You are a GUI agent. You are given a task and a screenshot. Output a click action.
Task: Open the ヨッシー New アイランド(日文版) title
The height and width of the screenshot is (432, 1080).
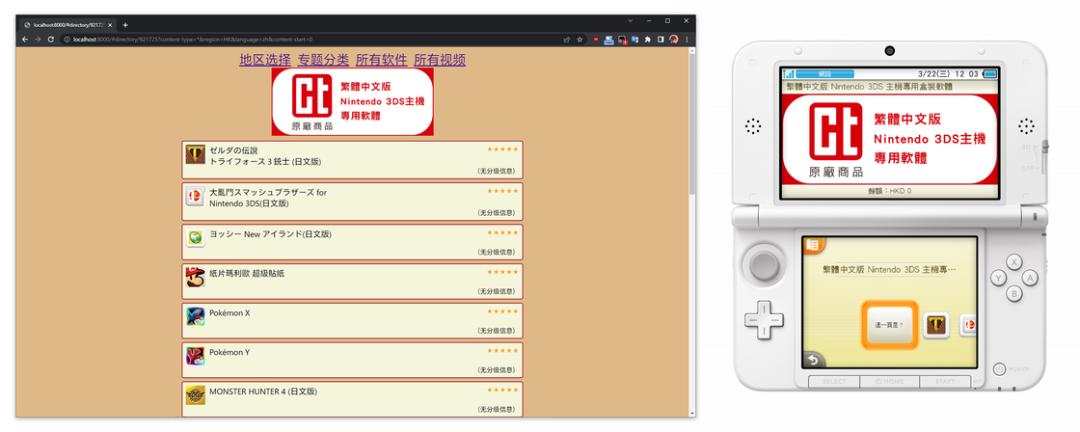270,234
